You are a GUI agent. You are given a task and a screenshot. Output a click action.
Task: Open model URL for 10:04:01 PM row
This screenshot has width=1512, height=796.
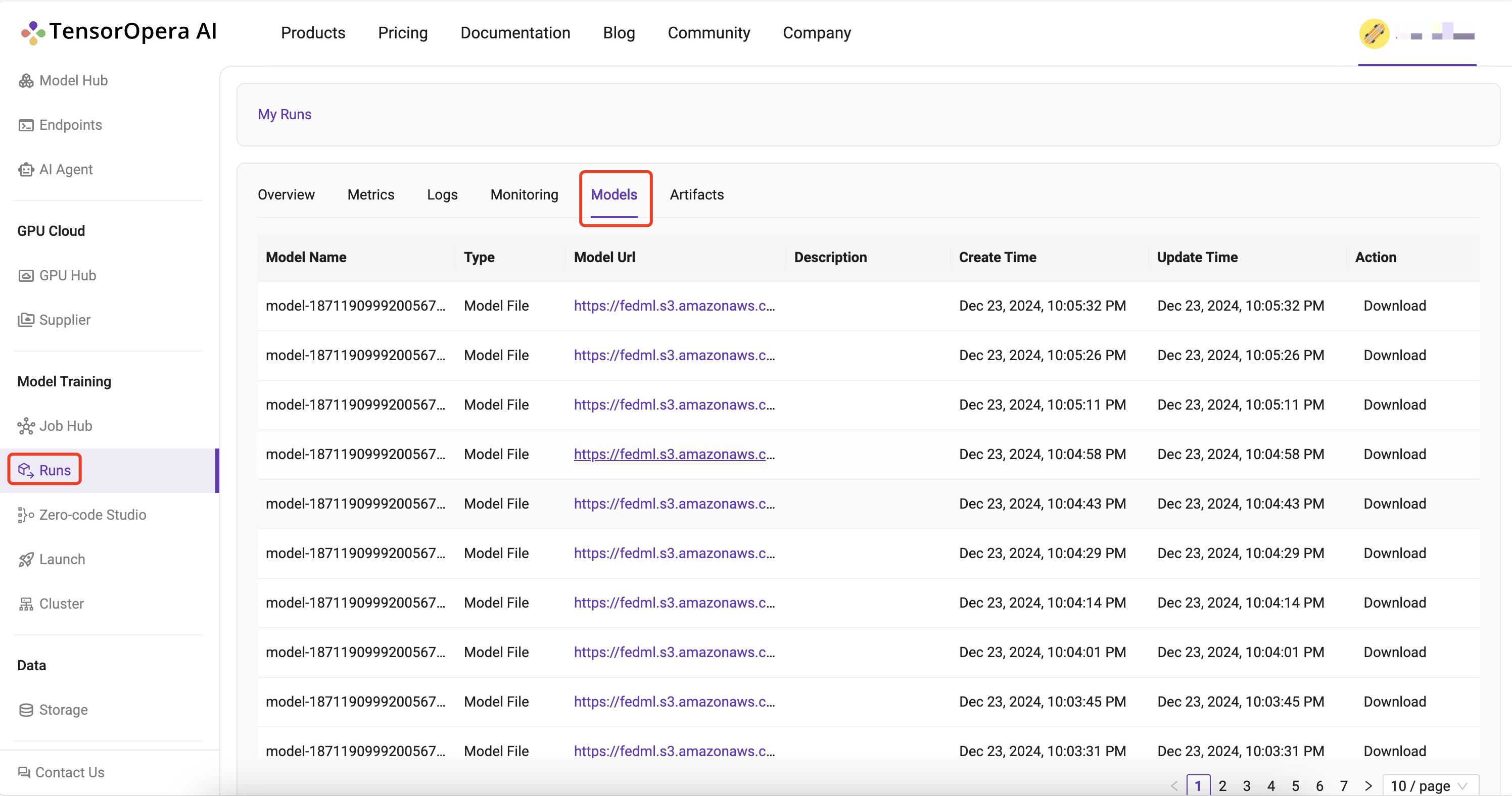pyautogui.click(x=675, y=652)
